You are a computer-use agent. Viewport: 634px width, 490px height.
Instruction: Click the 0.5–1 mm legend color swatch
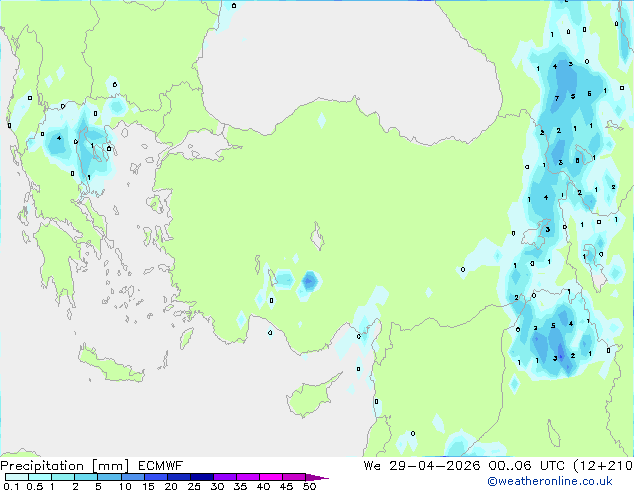tap(40, 477)
